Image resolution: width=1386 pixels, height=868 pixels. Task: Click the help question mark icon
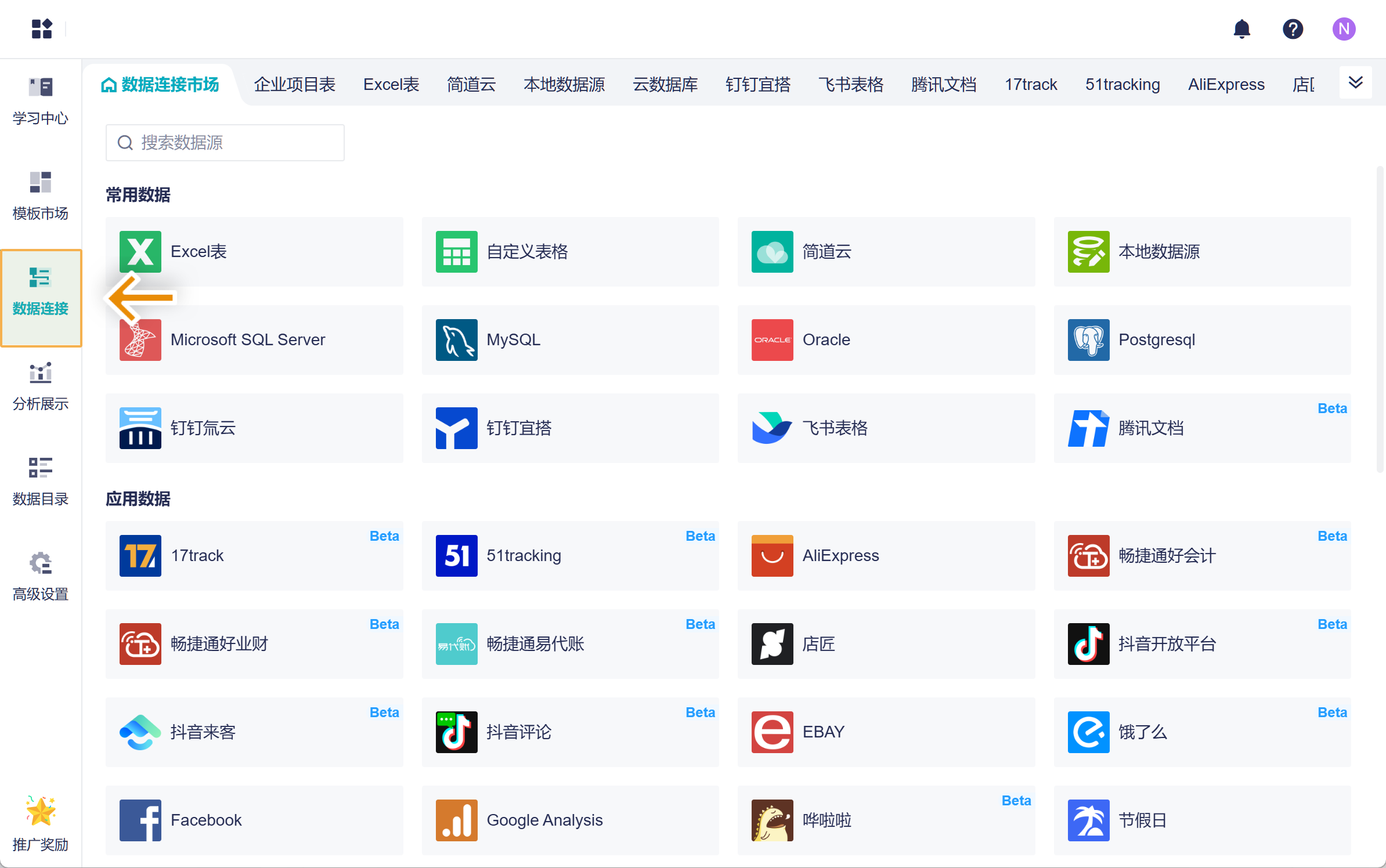(x=1293, y=29)
